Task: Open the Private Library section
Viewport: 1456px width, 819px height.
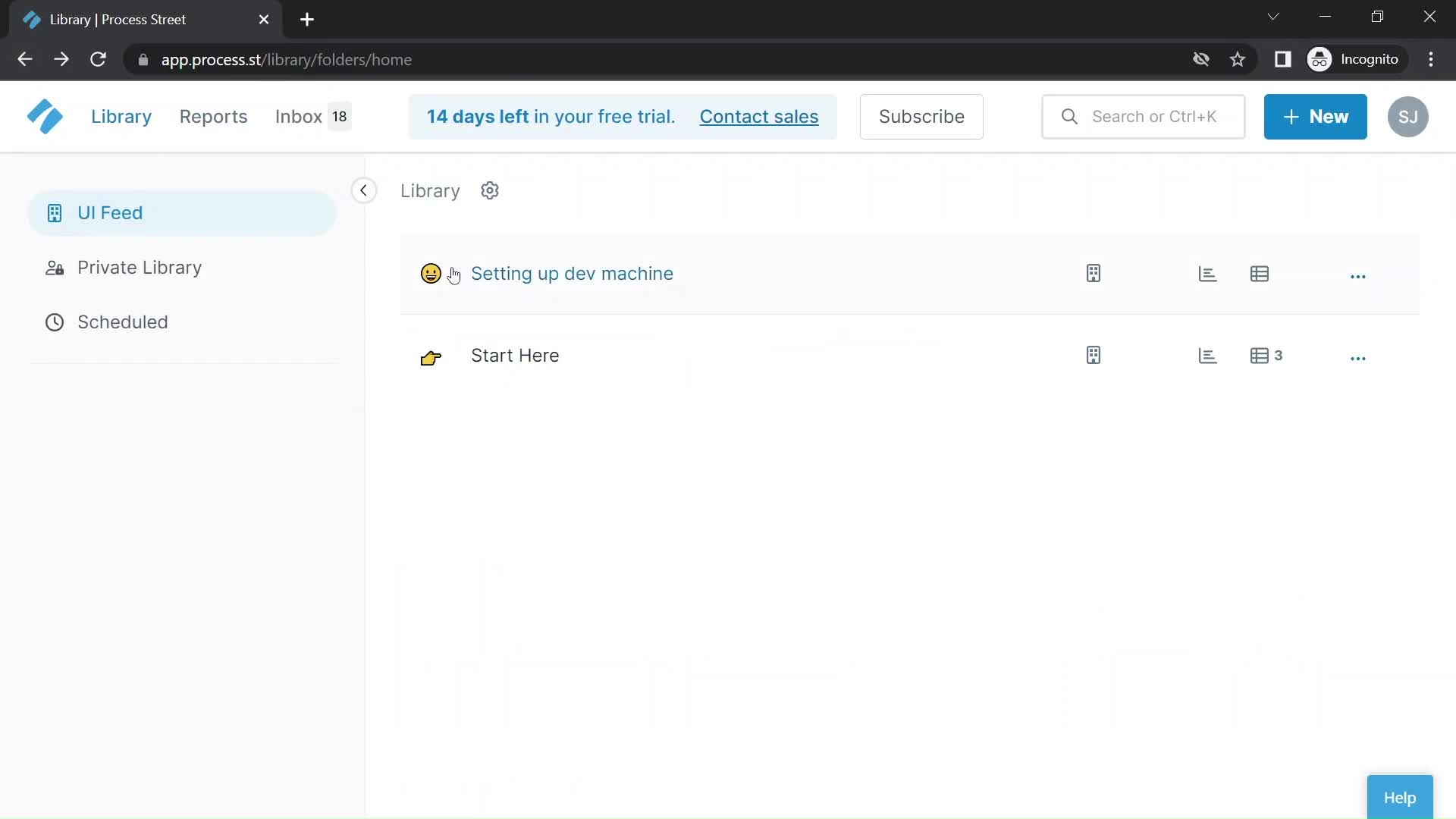Action: click(x=139, y=267)
